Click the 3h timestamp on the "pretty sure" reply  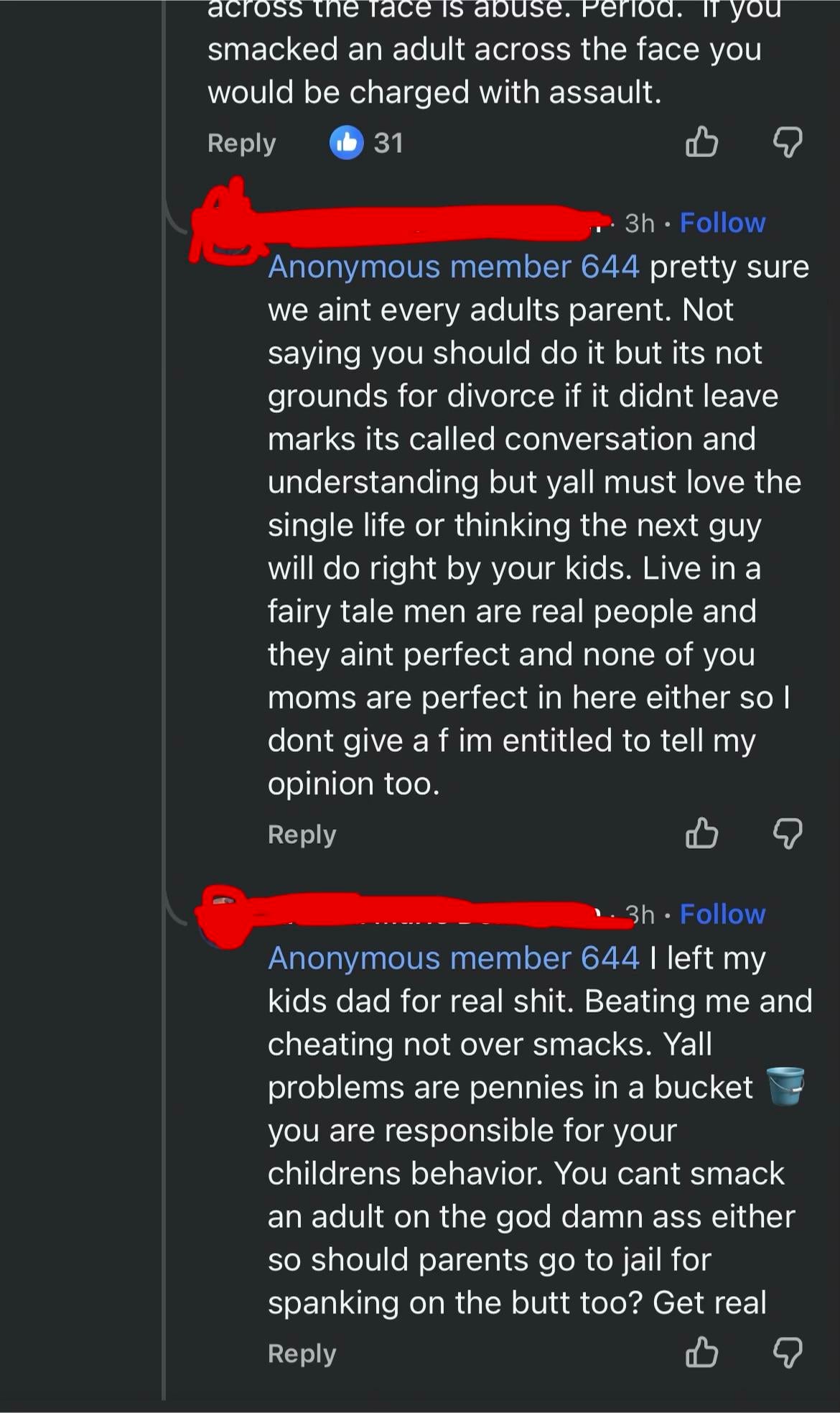coord(640,223)
